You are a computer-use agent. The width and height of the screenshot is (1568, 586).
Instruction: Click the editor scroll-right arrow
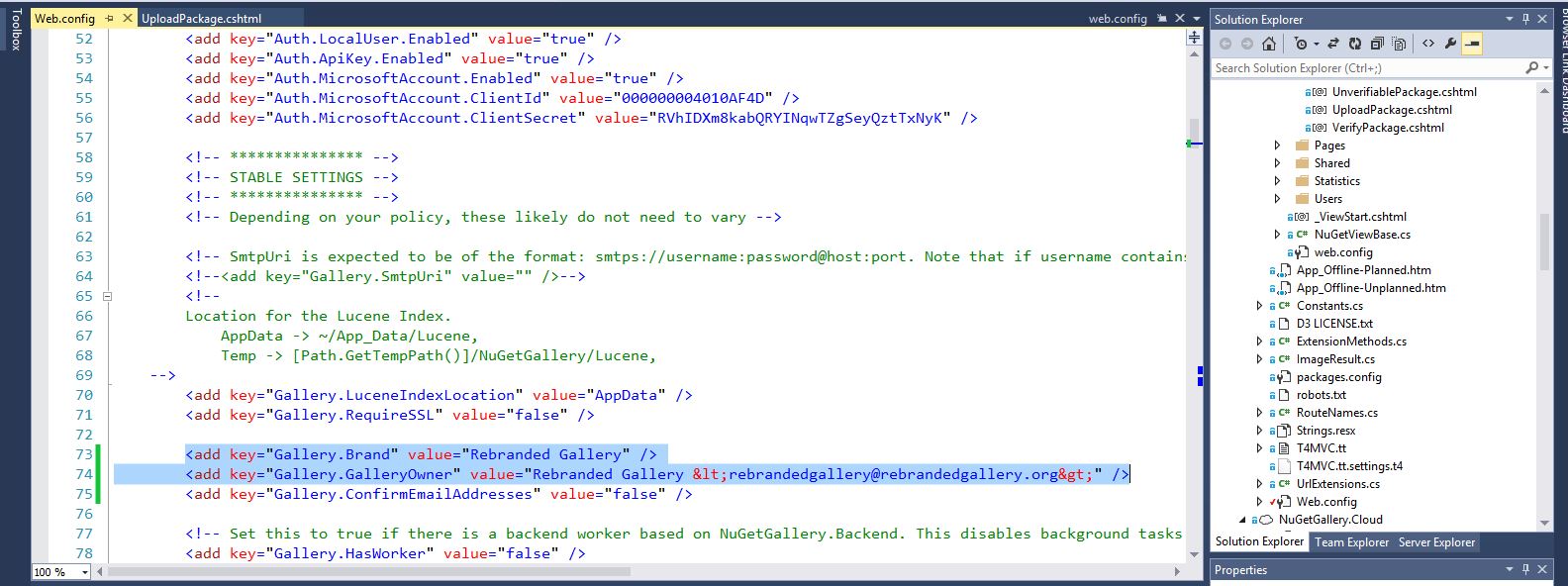[1177, 571]
